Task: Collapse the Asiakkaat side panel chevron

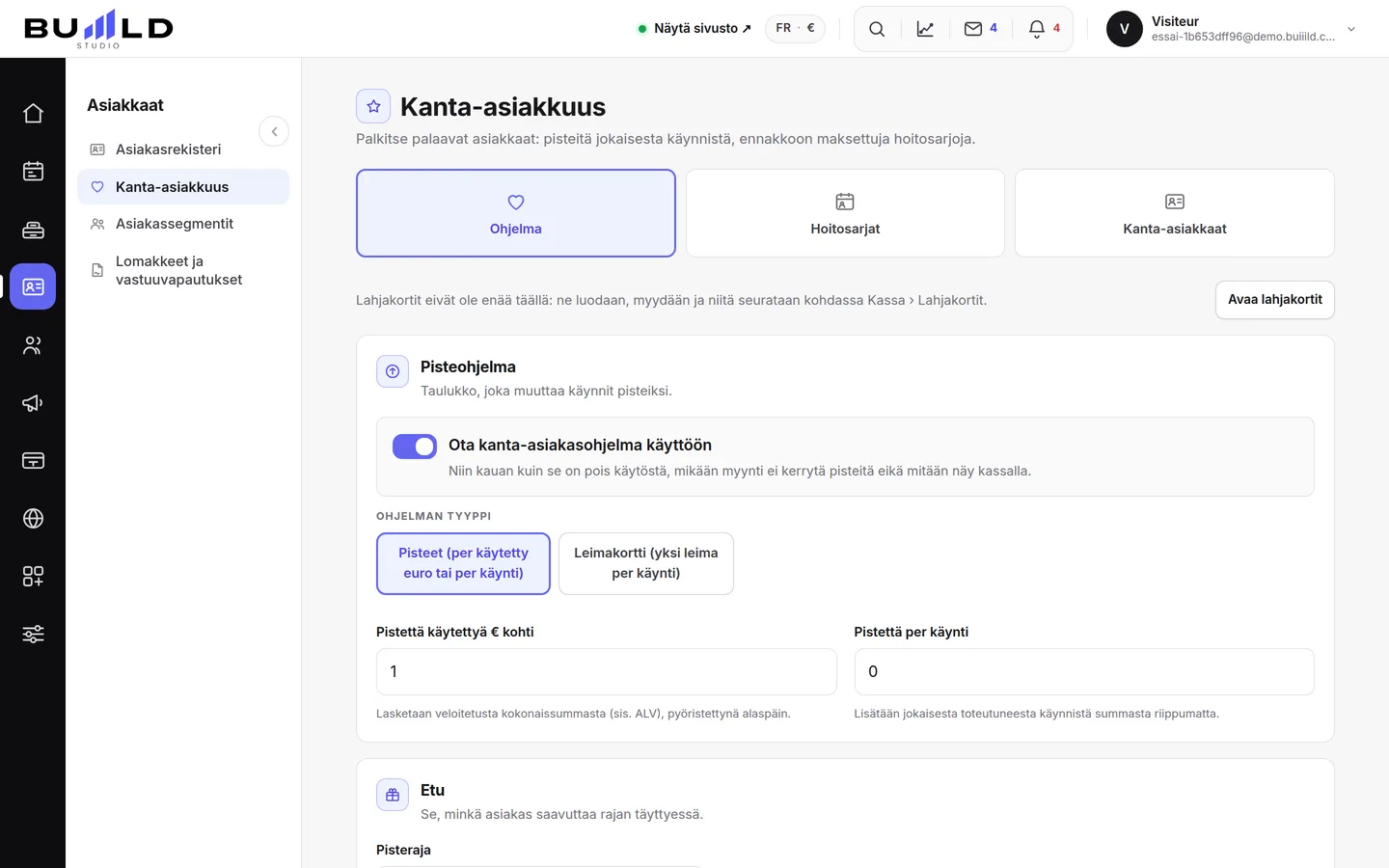Action: point(274,131)
